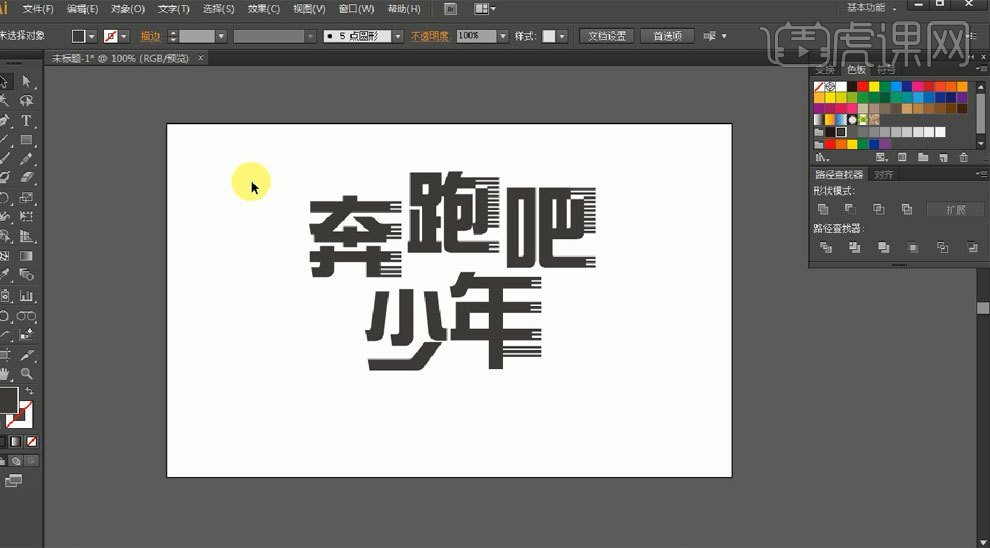Select the Type tool in the toolbox
This screenshot has height=548, width=990.
pyautogui.click(x=27, y=120)
